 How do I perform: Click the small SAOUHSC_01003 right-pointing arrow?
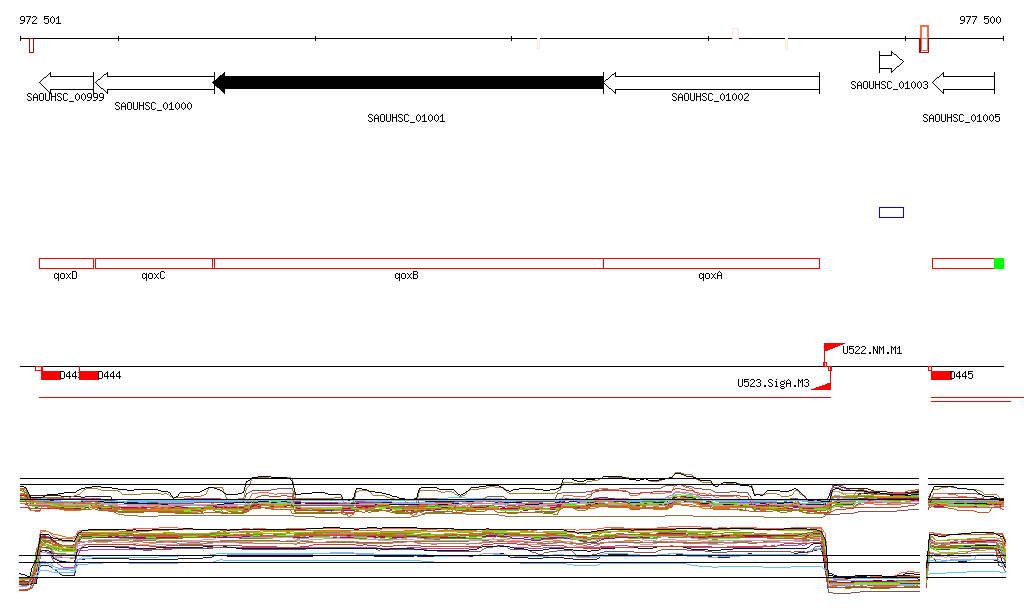click(x=891, y=62)
